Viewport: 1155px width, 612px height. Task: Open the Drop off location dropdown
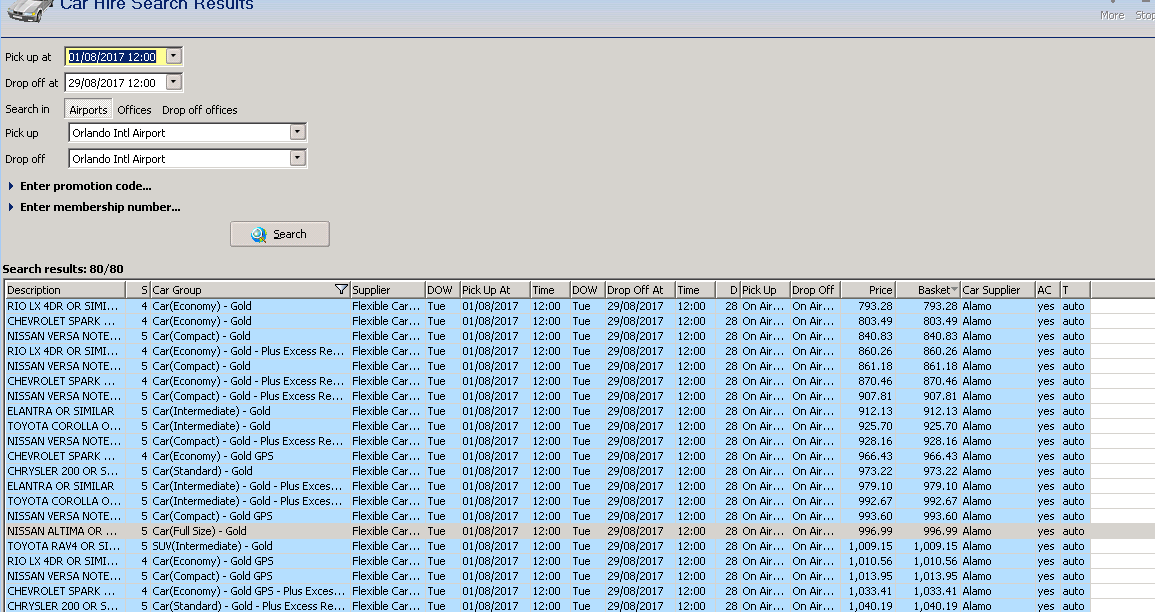[x=298, y=158]
